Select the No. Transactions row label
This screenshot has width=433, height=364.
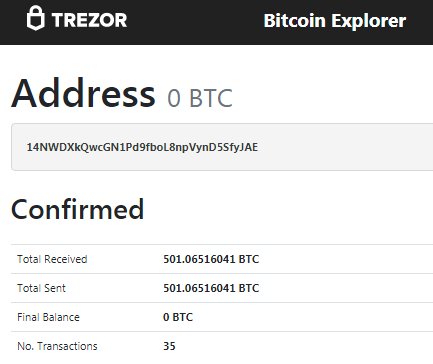(57, 346)
